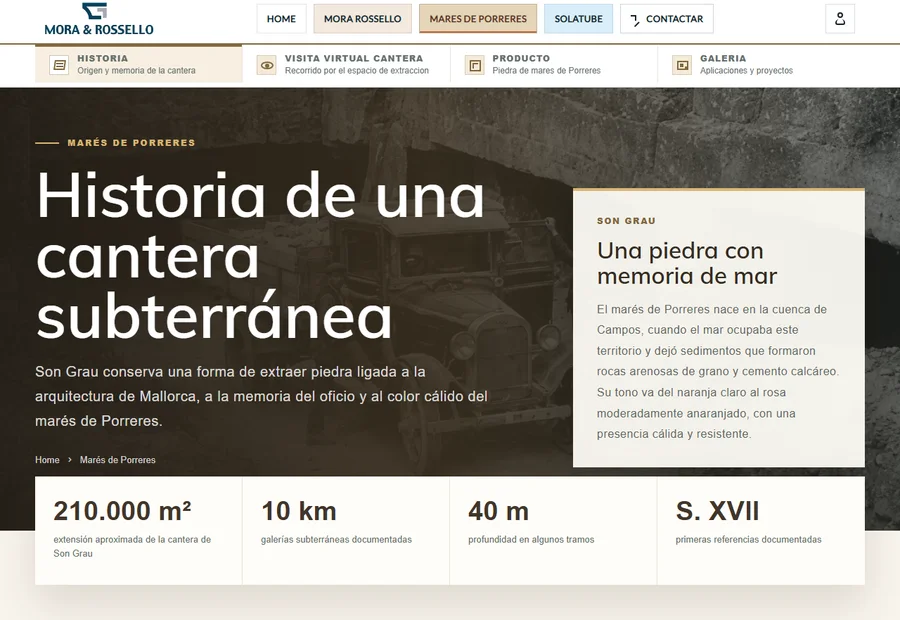This screenshot has width=900, height=620.
Task: Click the Historia document icon
Action: tap(59, 65)
